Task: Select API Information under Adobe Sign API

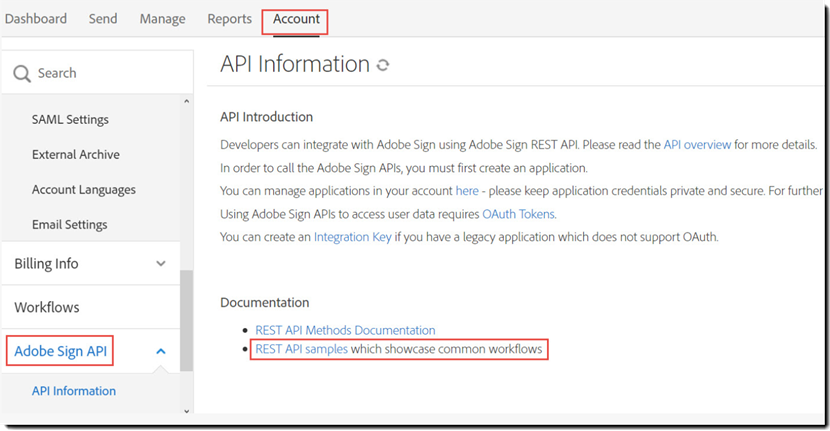Action: pos(74,391)
